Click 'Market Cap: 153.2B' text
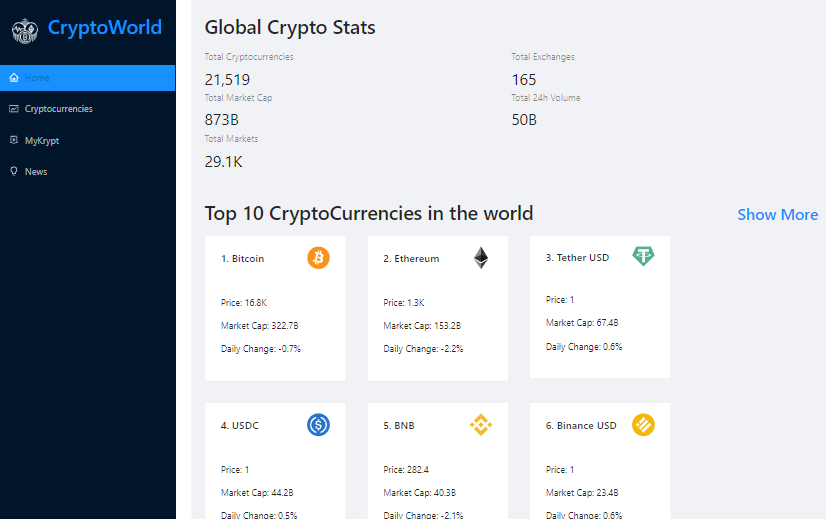Image resolution: width=826 pixels, height=519 pixels. [422, 326]
